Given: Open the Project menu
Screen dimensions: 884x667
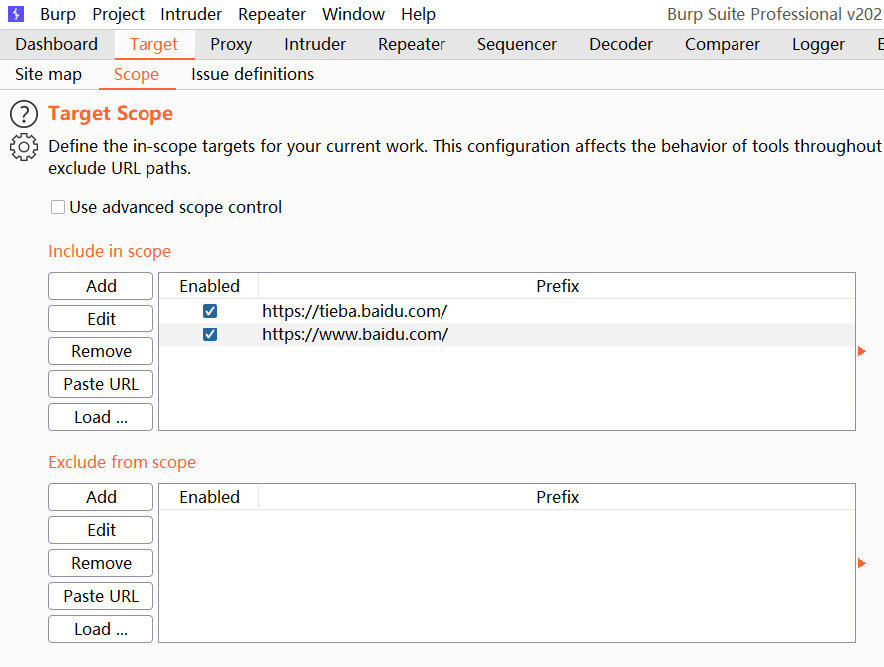Looking at the screenshot, I should click(x=118, y=14).
